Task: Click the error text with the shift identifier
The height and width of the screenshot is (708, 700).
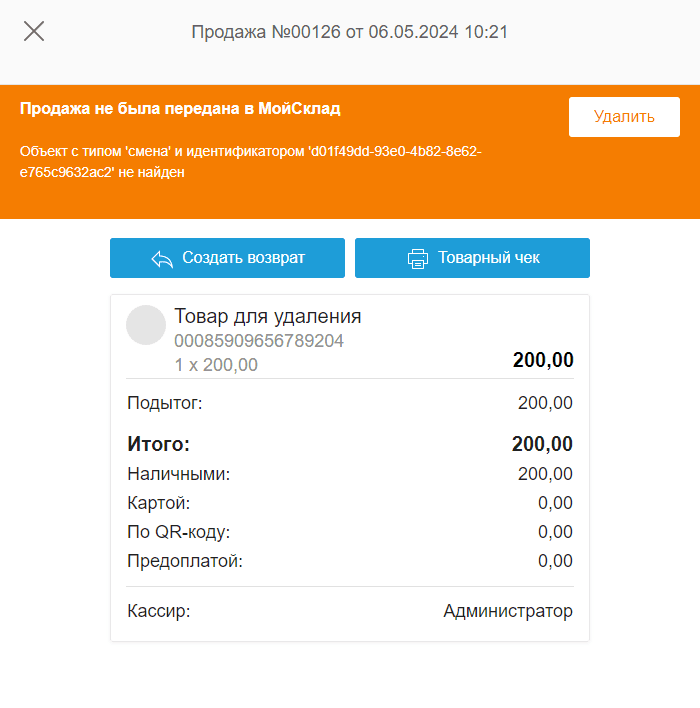Action: (x=250, y=162)
